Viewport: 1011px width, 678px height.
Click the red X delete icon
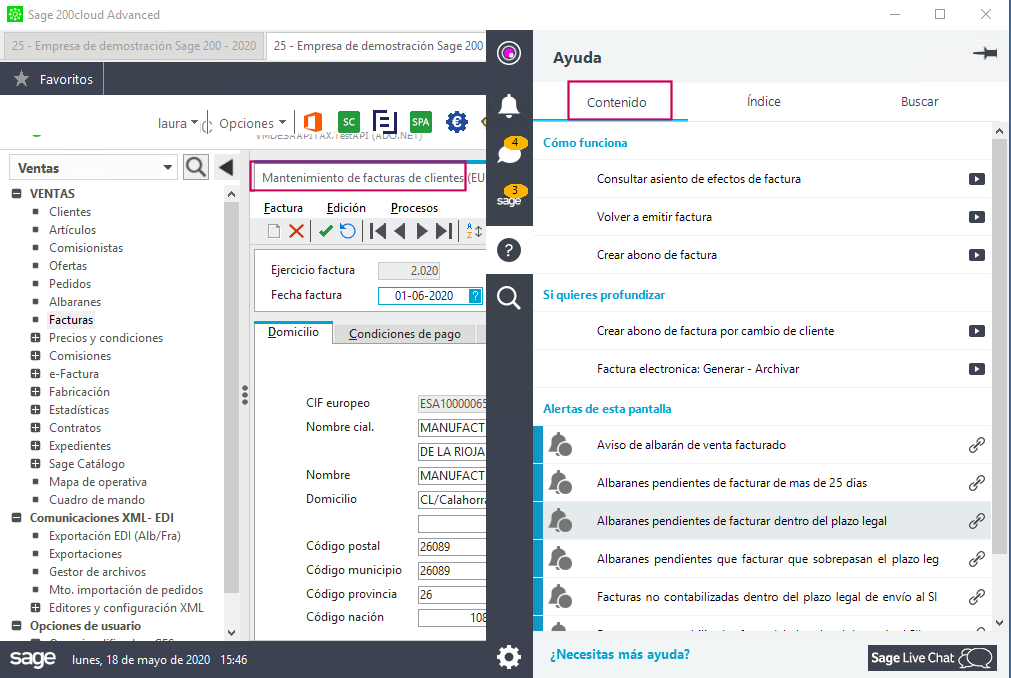click(x=297, y=231)
